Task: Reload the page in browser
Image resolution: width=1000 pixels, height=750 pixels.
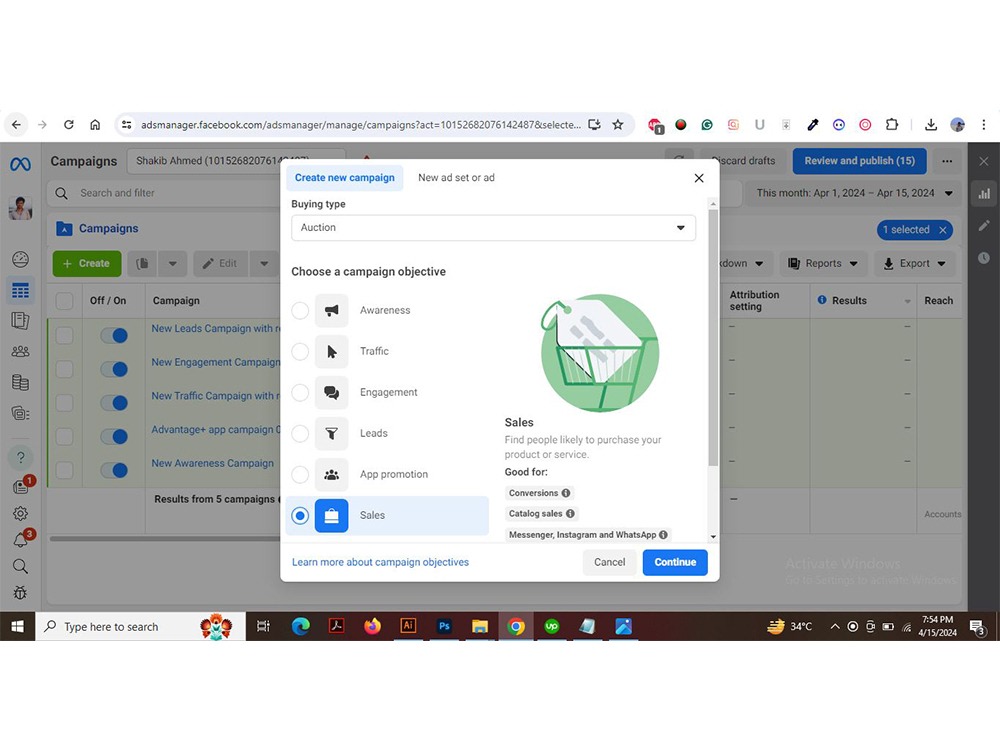Action: [x=69, y=125]
